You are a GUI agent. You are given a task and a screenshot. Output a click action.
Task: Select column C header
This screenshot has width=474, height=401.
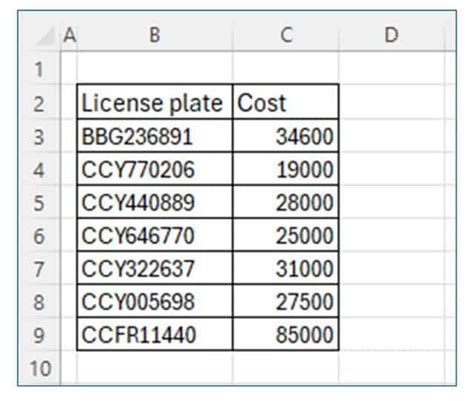(286, 35)
